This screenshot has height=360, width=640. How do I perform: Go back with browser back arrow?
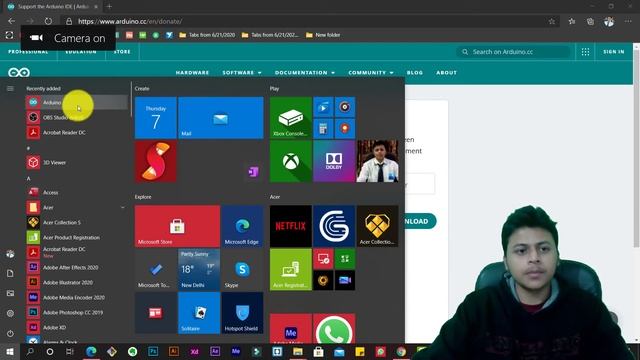click(11, 21)
